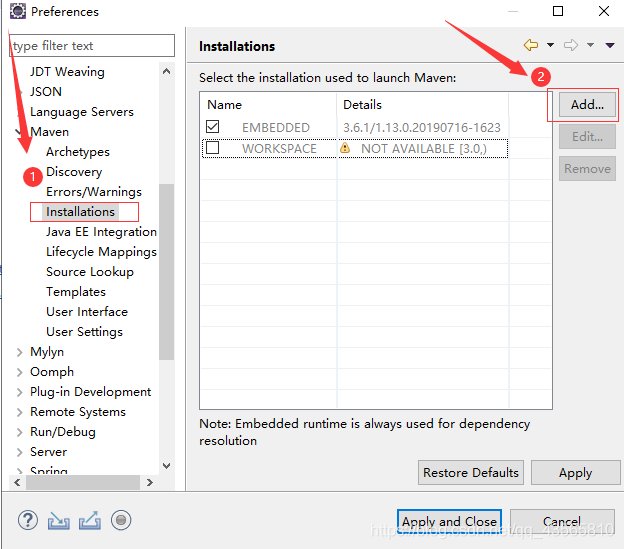Open the Help question mark icon

[28, 520]
